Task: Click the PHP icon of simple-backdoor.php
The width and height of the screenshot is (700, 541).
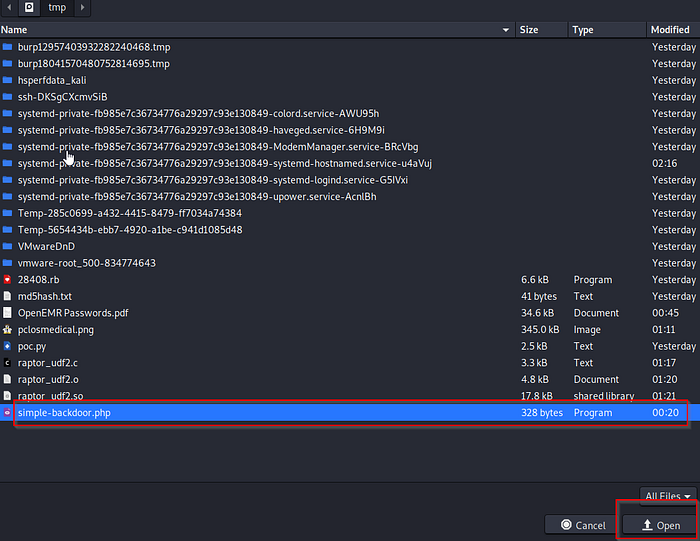Action: tap(8, 413)
